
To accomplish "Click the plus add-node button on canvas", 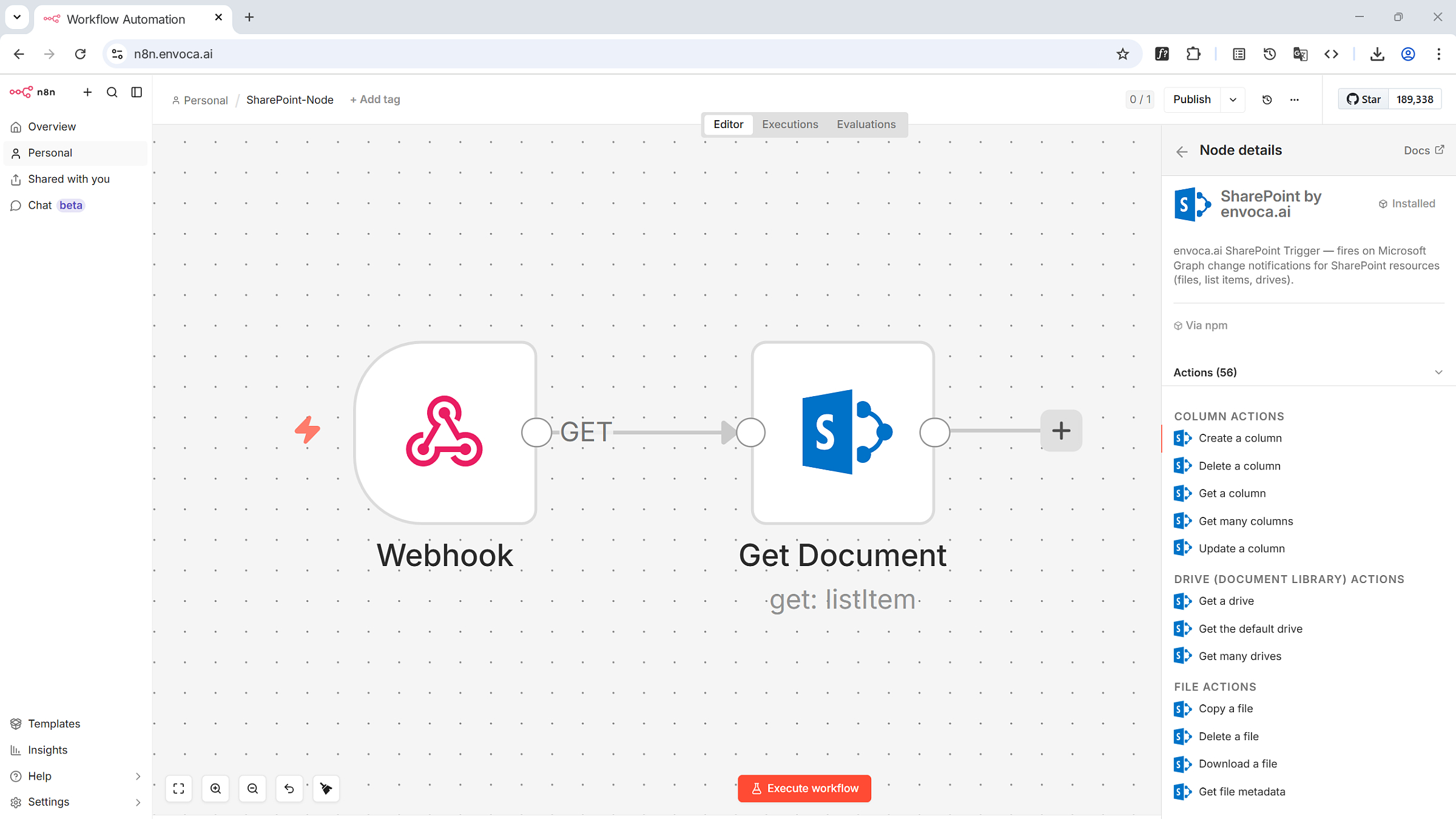I will coord(1061,431).
